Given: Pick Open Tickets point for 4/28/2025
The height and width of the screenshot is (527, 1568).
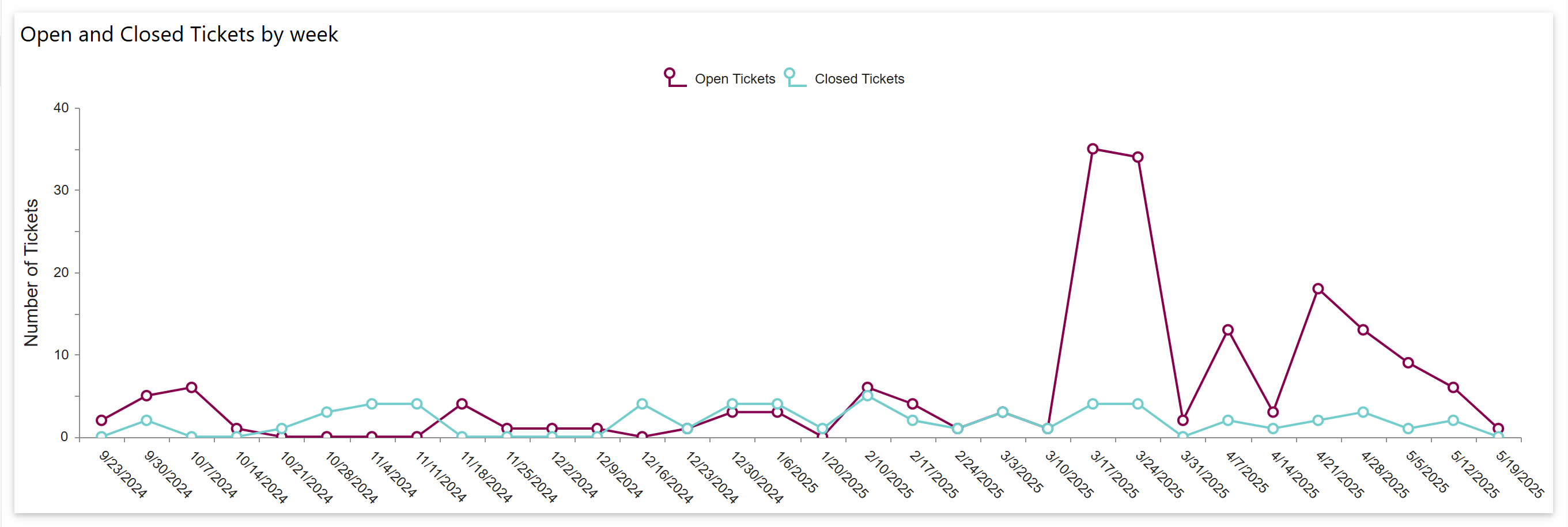Looking at the screenshot, I should (1363, 331).
